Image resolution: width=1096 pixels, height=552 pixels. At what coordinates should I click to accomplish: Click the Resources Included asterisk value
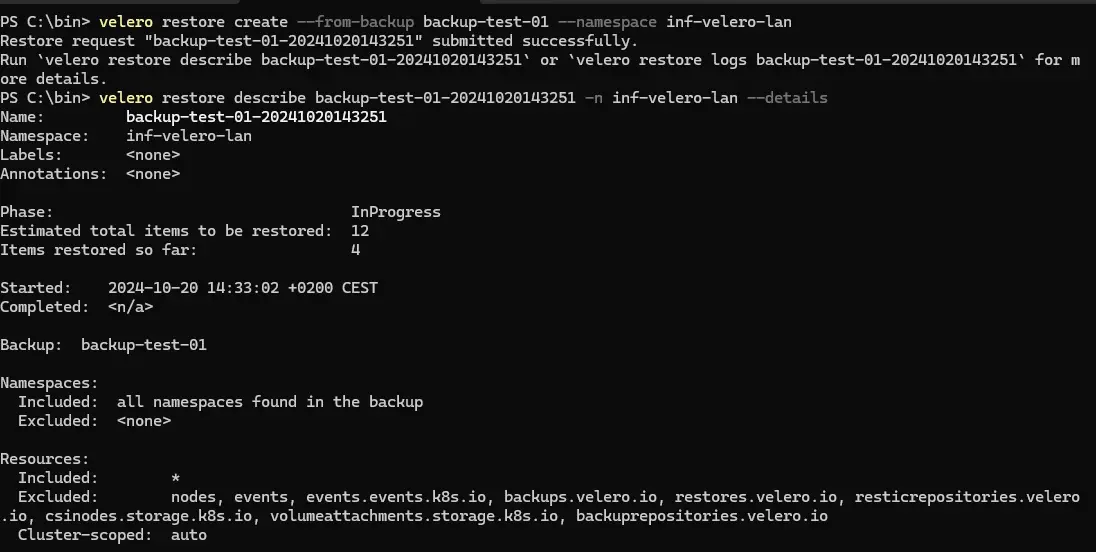tap(175, 478)
